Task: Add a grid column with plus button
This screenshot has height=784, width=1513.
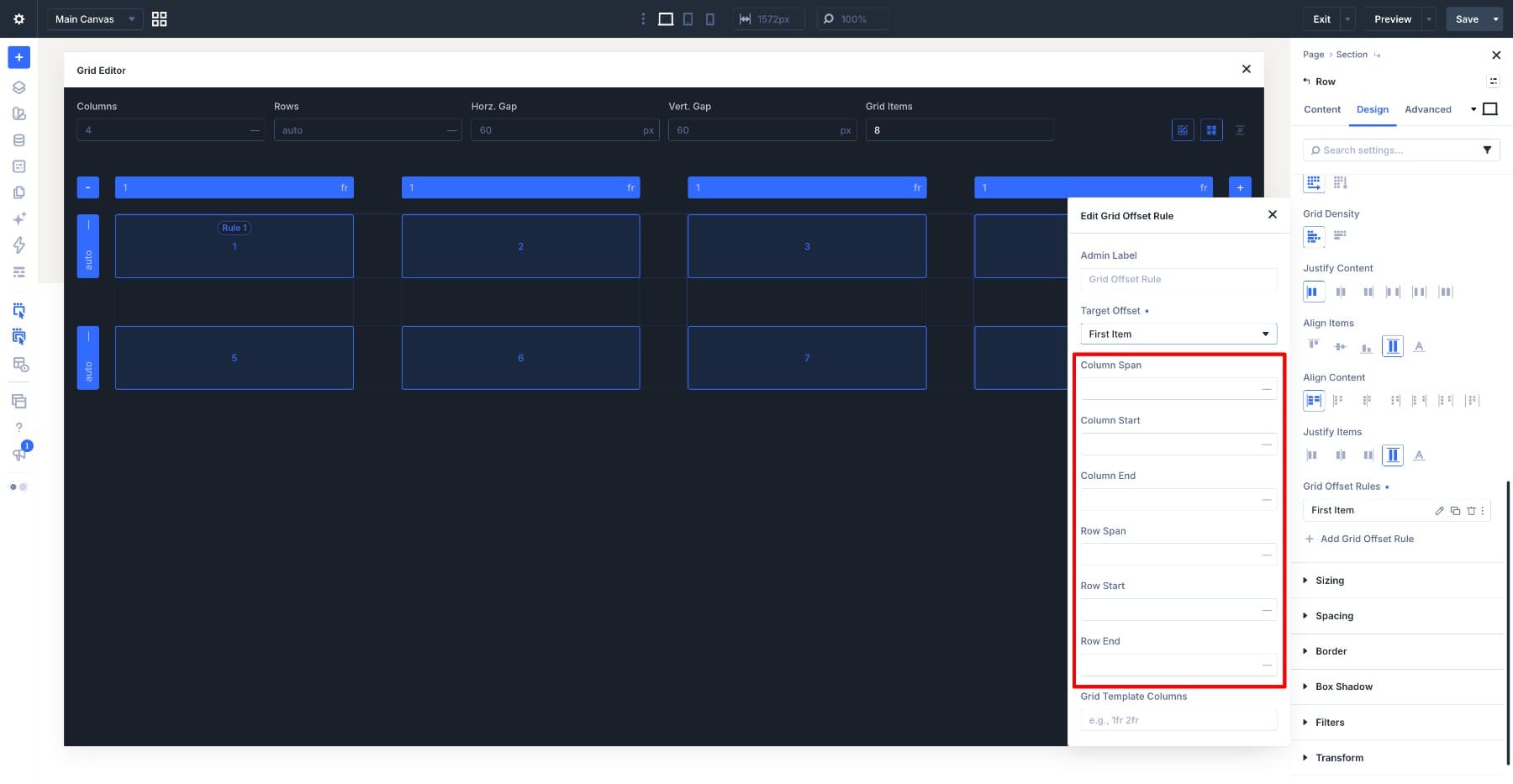Action: [1240, 187]
